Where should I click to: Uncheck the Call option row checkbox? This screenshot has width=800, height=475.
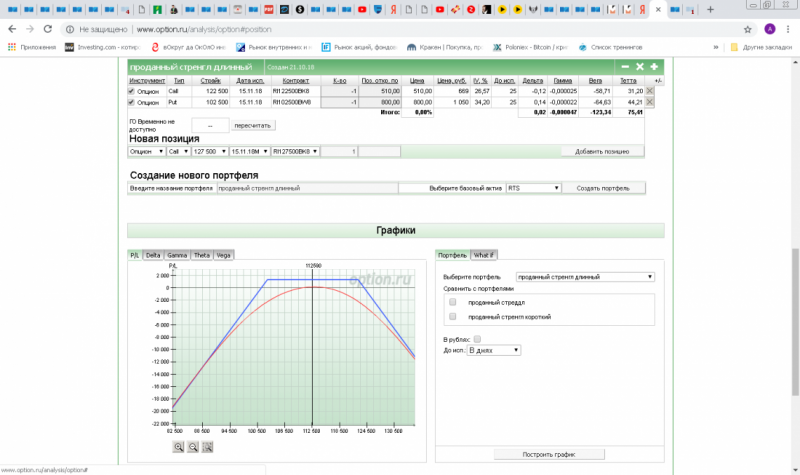point(132,91)
